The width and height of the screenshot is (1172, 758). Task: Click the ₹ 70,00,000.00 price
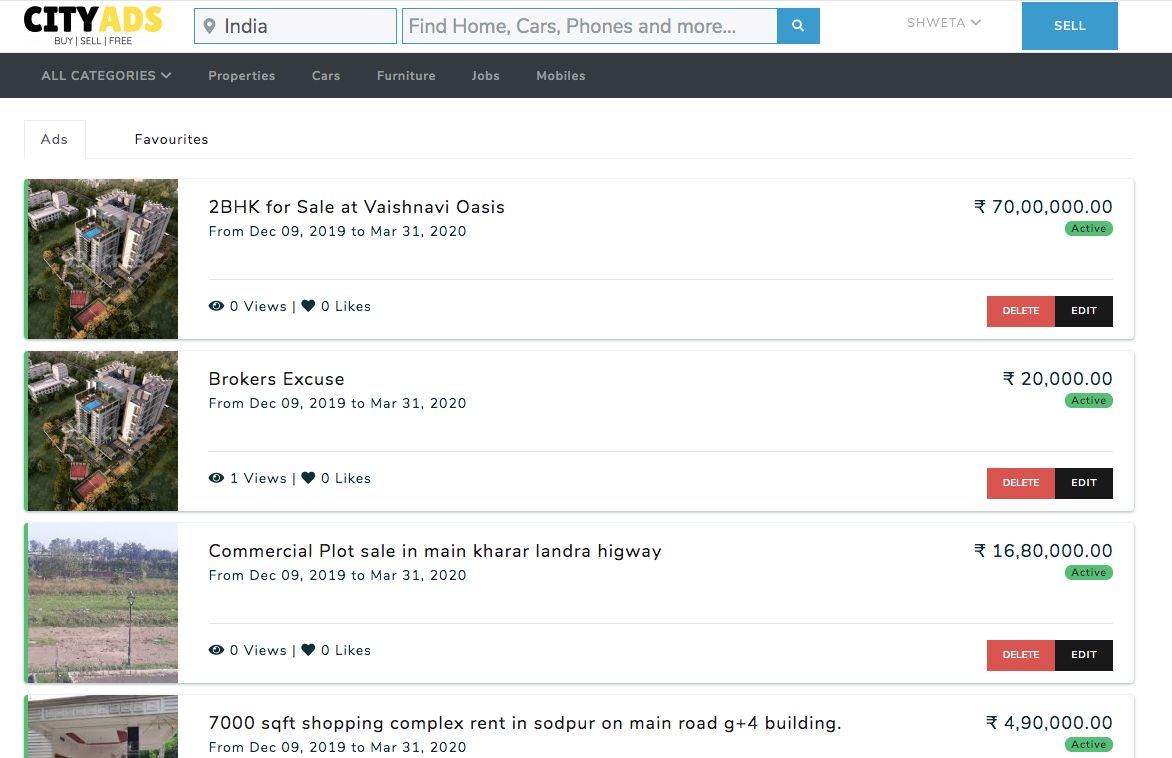click(1043, 207)
